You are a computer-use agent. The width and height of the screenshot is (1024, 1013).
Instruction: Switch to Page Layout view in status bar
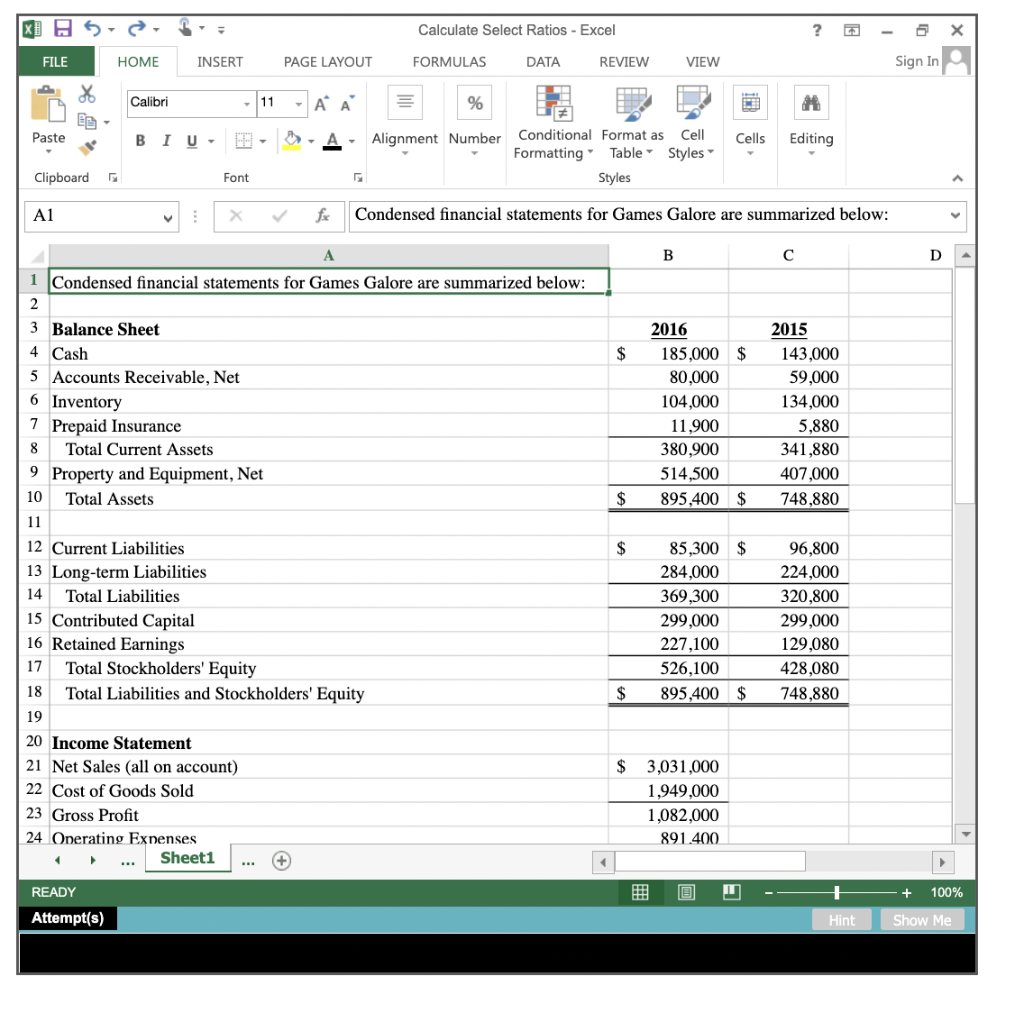(x=686, y=891)
